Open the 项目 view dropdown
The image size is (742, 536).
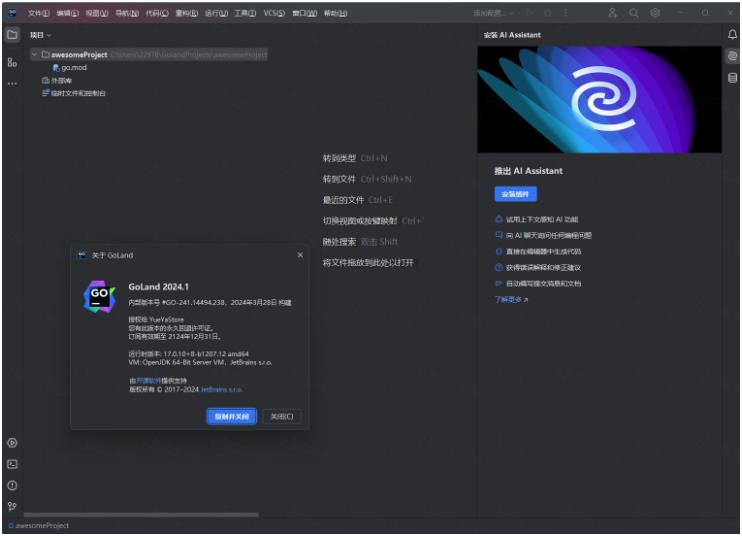coord(40,35)
